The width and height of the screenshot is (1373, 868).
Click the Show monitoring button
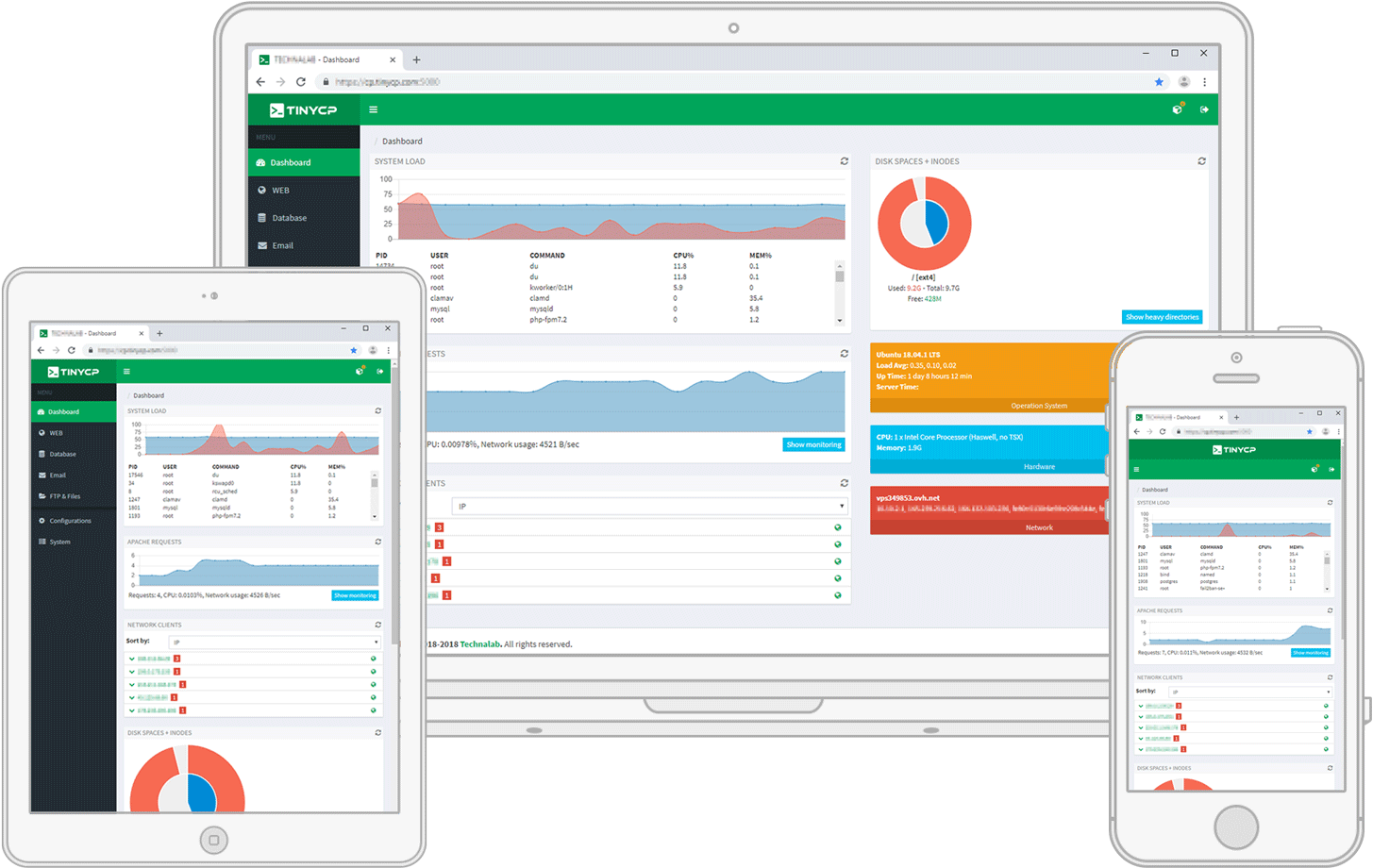tap(813, 444)
